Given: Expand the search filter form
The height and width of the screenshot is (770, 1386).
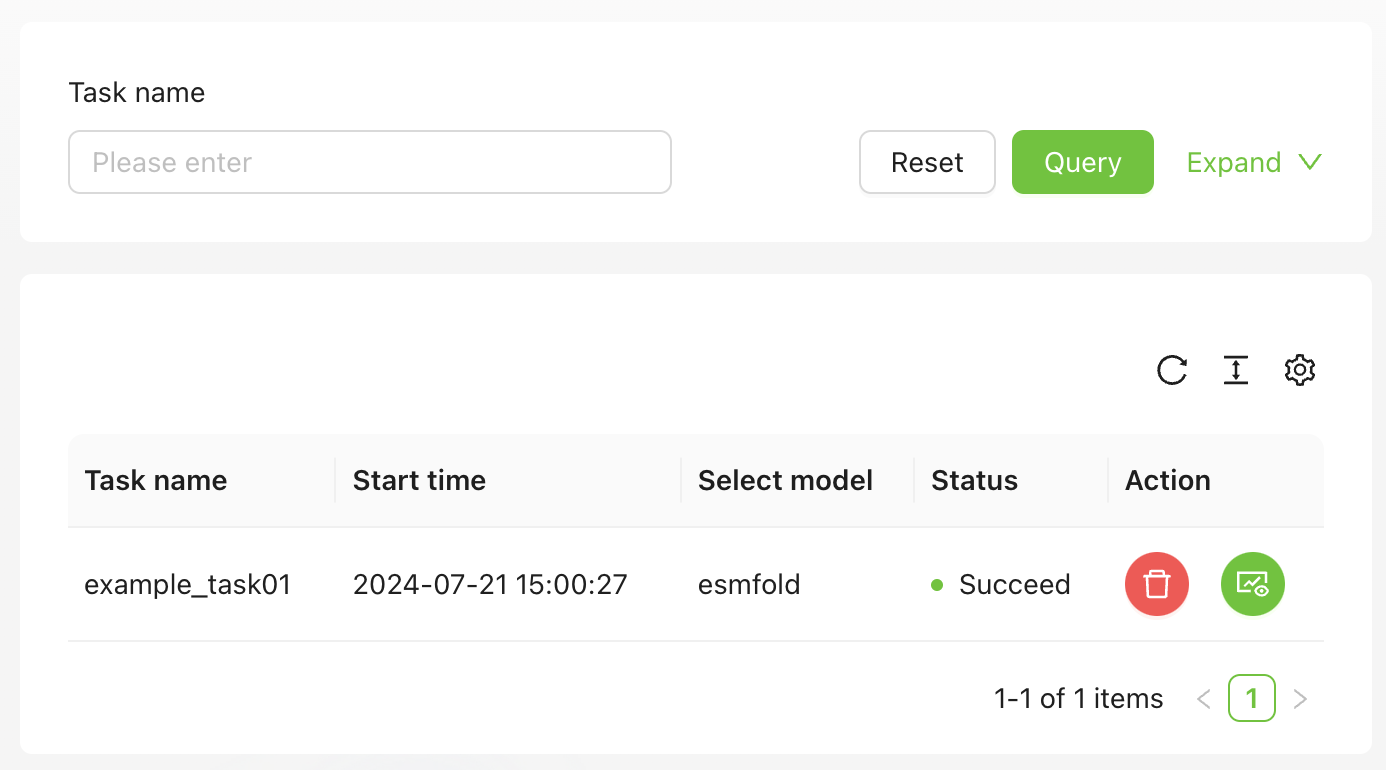Looking at the screenshot, I should pos(1254,162).
